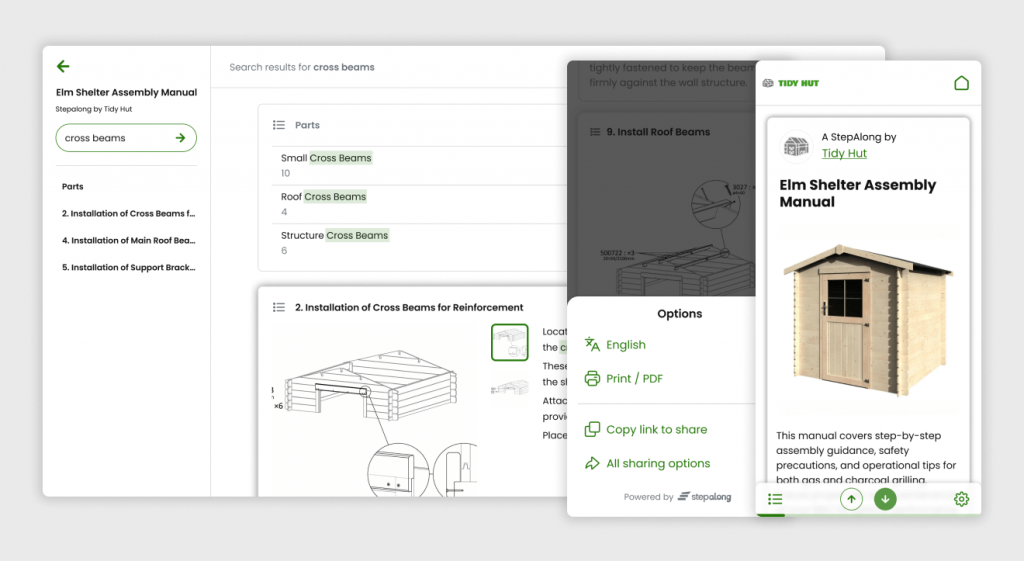This screenshot has height=561, width=1024.
Task: Click the list icon beside Parts heading
Action: point(279,125)
